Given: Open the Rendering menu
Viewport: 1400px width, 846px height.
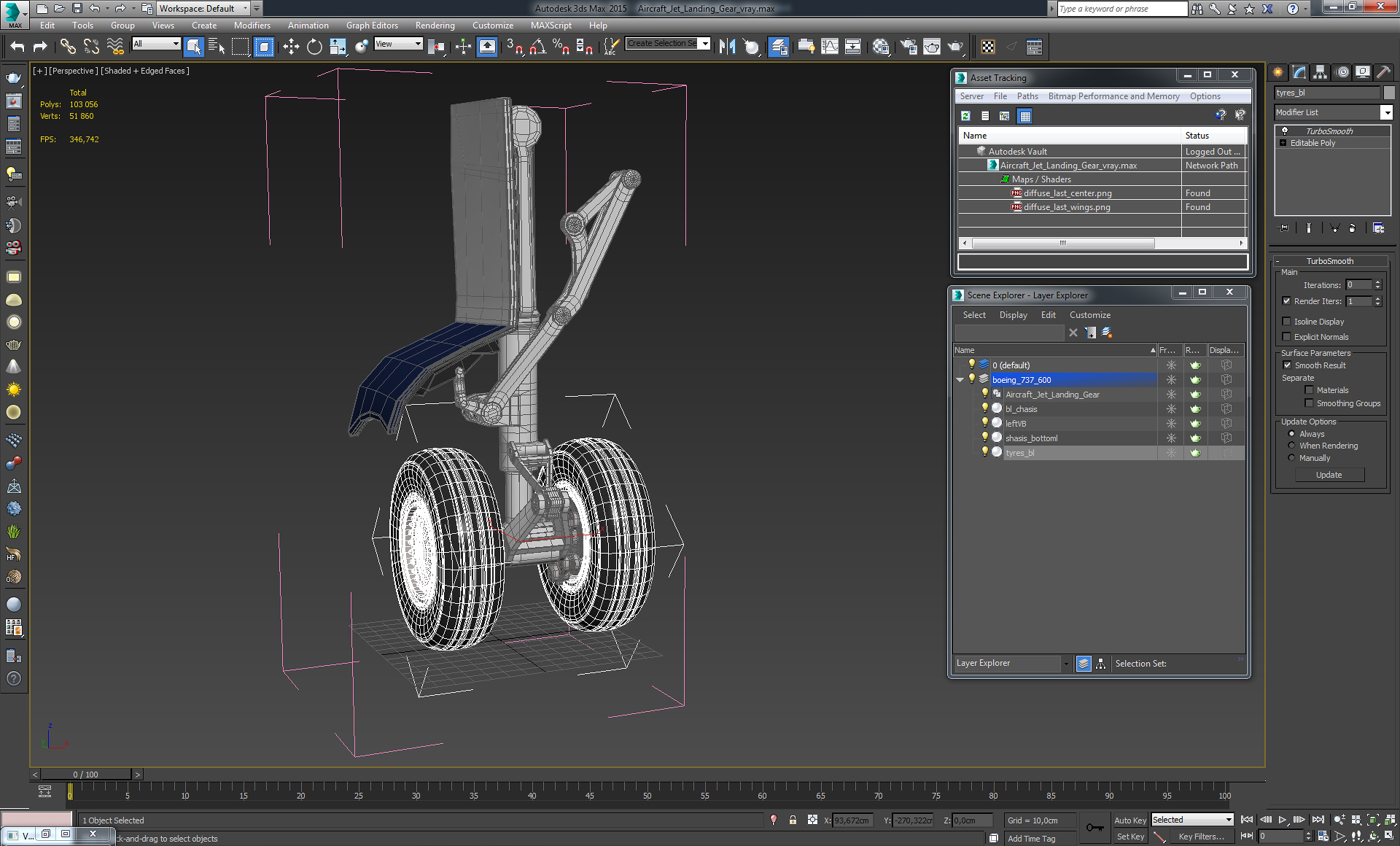Looking at the screenshot, I should pyautogui.click(x=435, y=26).
